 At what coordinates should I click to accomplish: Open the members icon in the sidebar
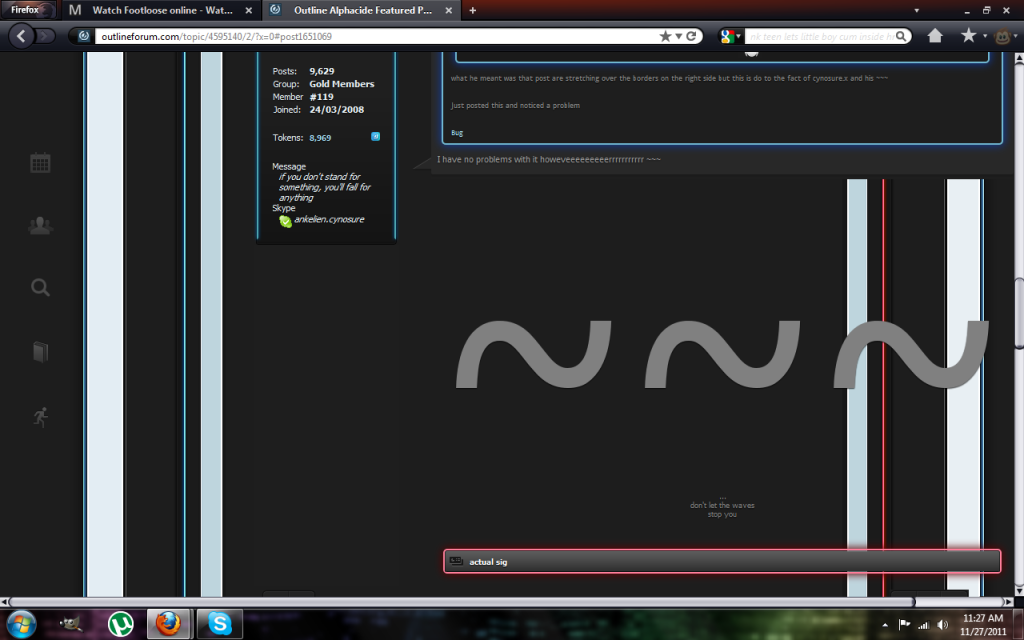coord(40,225)
